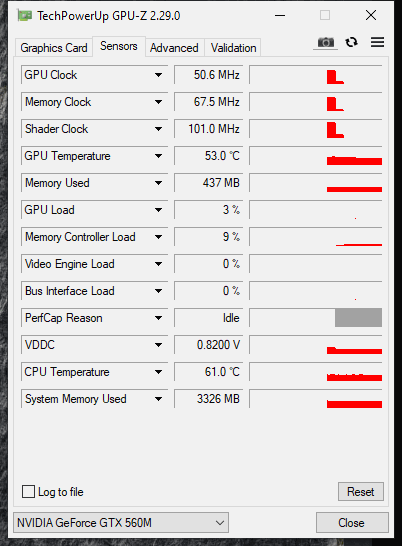Click the Close button at bottom
Screen dimensions: 402x546
(x=351, y=523)
